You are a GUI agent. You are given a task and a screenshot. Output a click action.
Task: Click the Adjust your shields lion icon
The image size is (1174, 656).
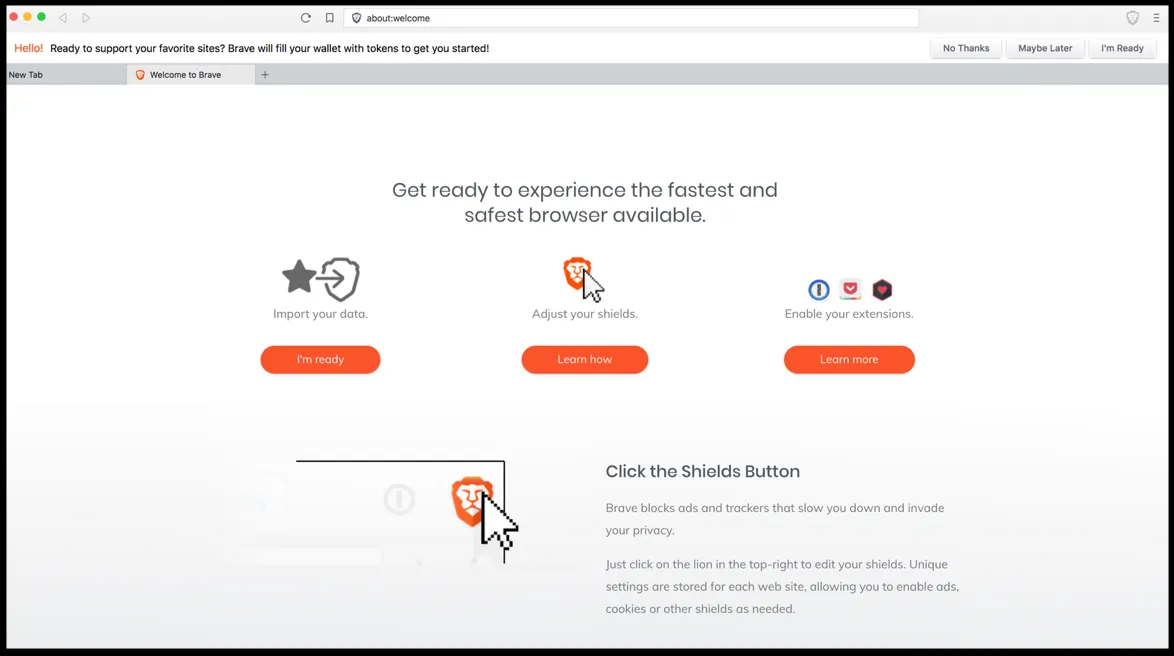click(x=583, y=279)
